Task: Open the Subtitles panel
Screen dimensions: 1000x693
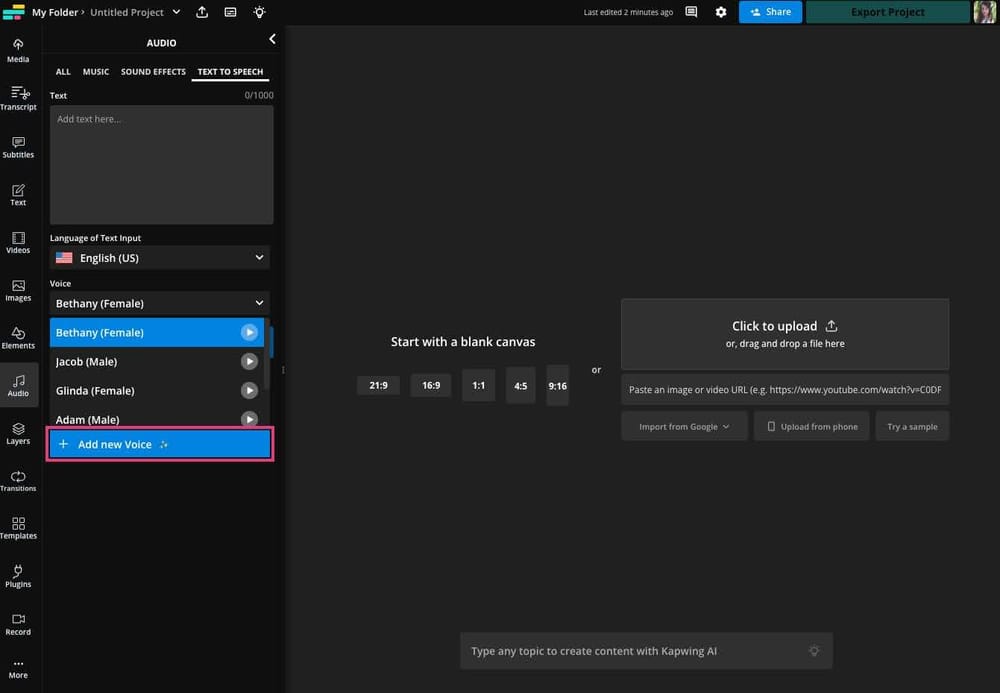Action: click(x=18, y=147)
